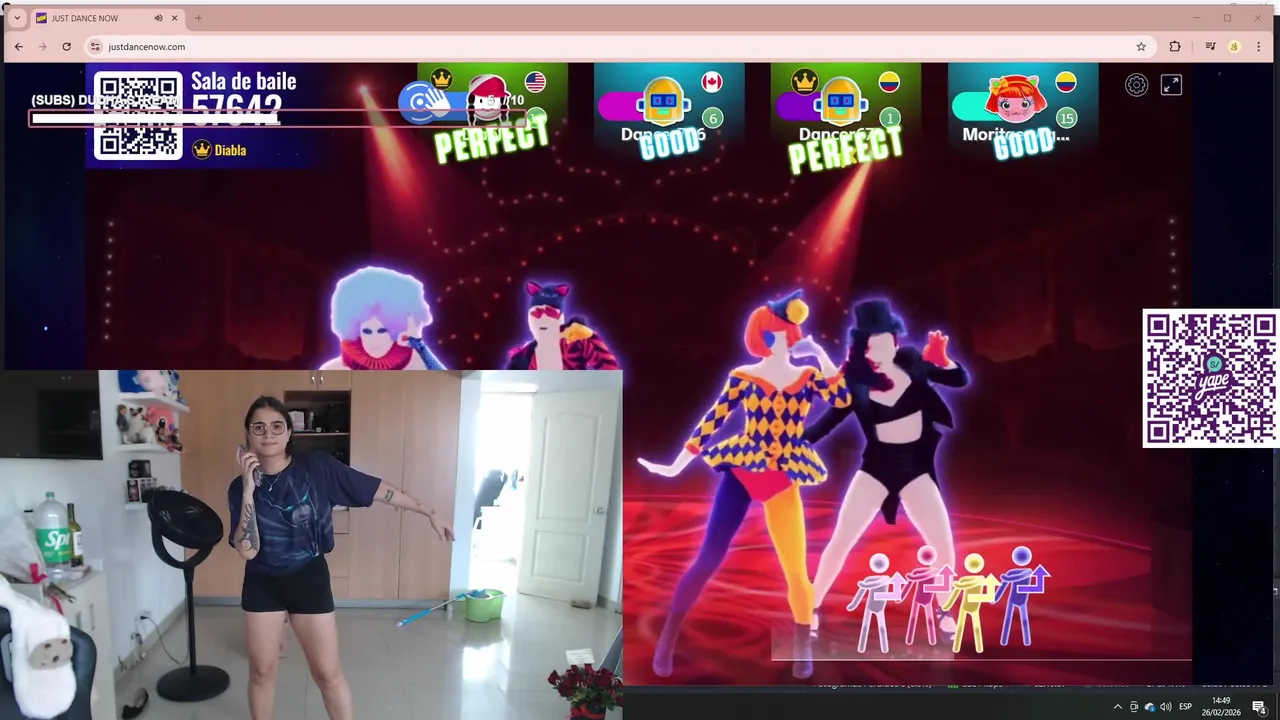Open the tab search dropdown
Screen dimensions: 1280x720
click(x=16, y=18)
